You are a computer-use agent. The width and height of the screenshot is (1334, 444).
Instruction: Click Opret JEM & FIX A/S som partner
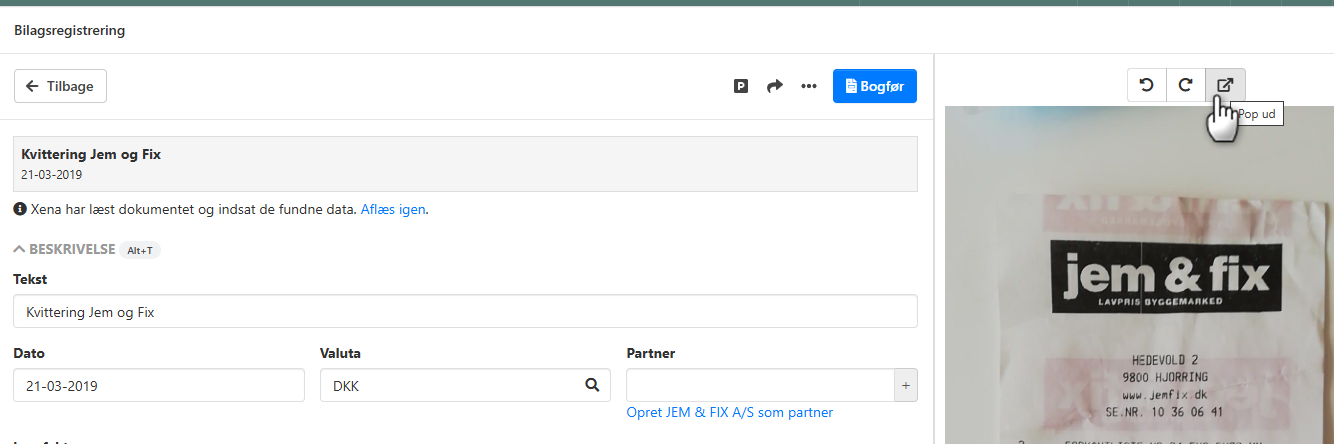pos(729,413)
